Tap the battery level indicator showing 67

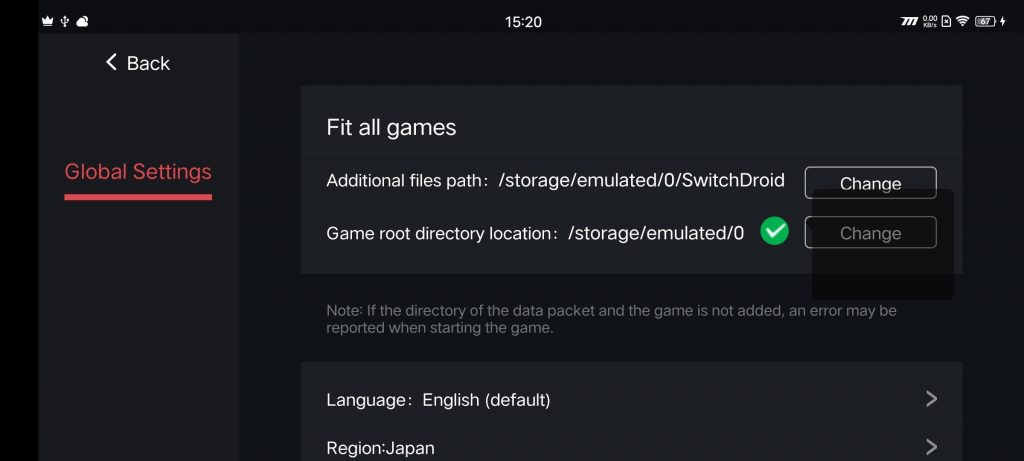(x=984, y=22)
